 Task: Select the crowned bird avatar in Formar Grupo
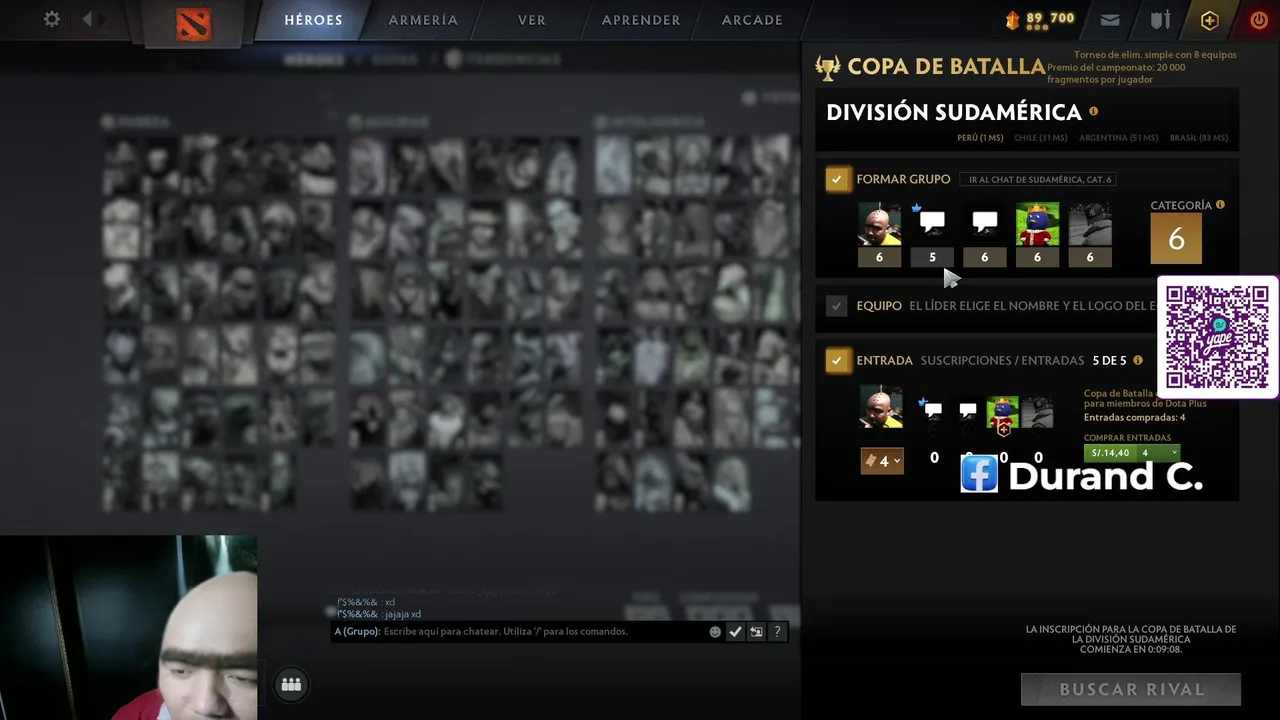1037,224
